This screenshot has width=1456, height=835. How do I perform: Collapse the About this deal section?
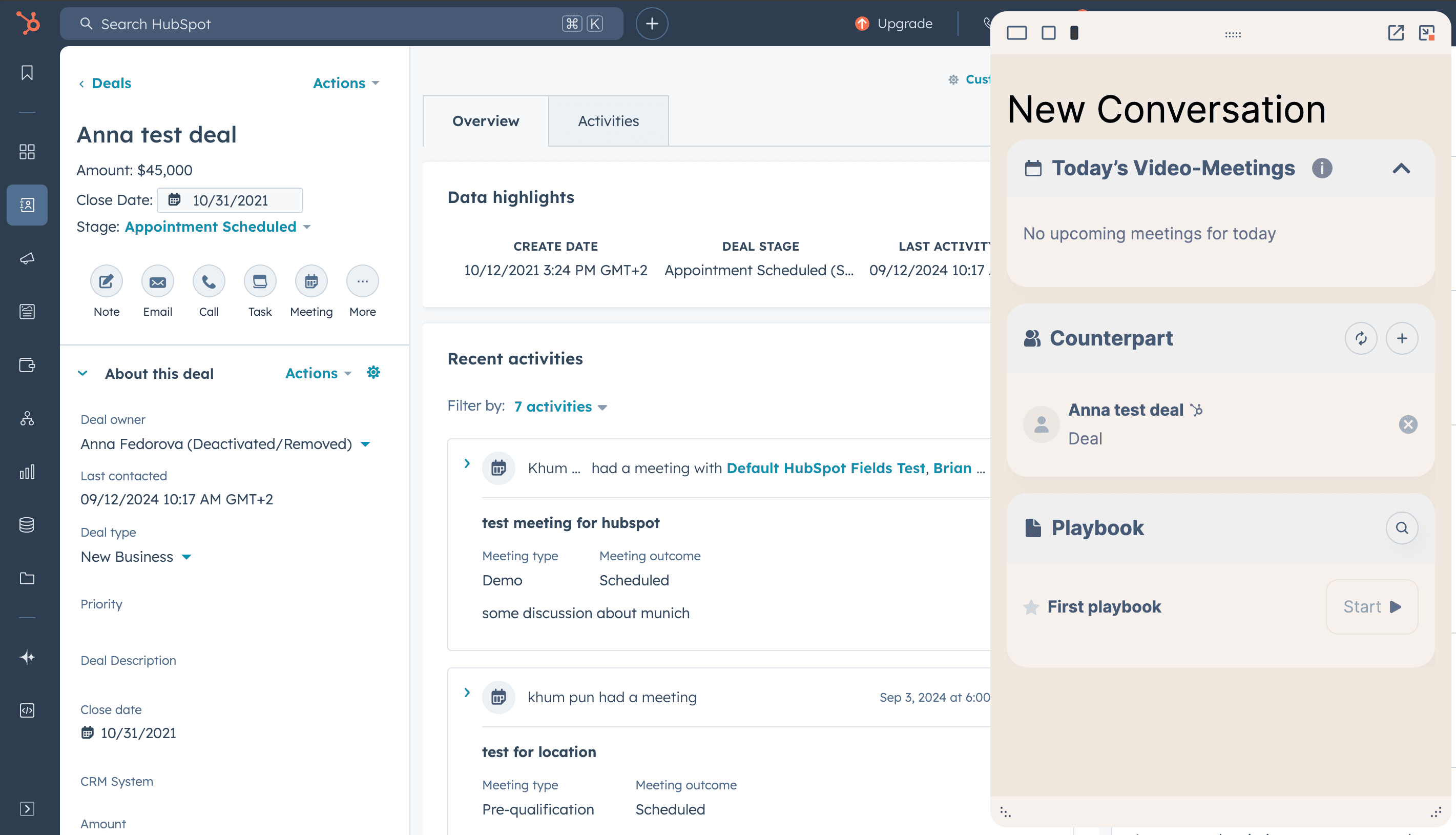(82, 373)
